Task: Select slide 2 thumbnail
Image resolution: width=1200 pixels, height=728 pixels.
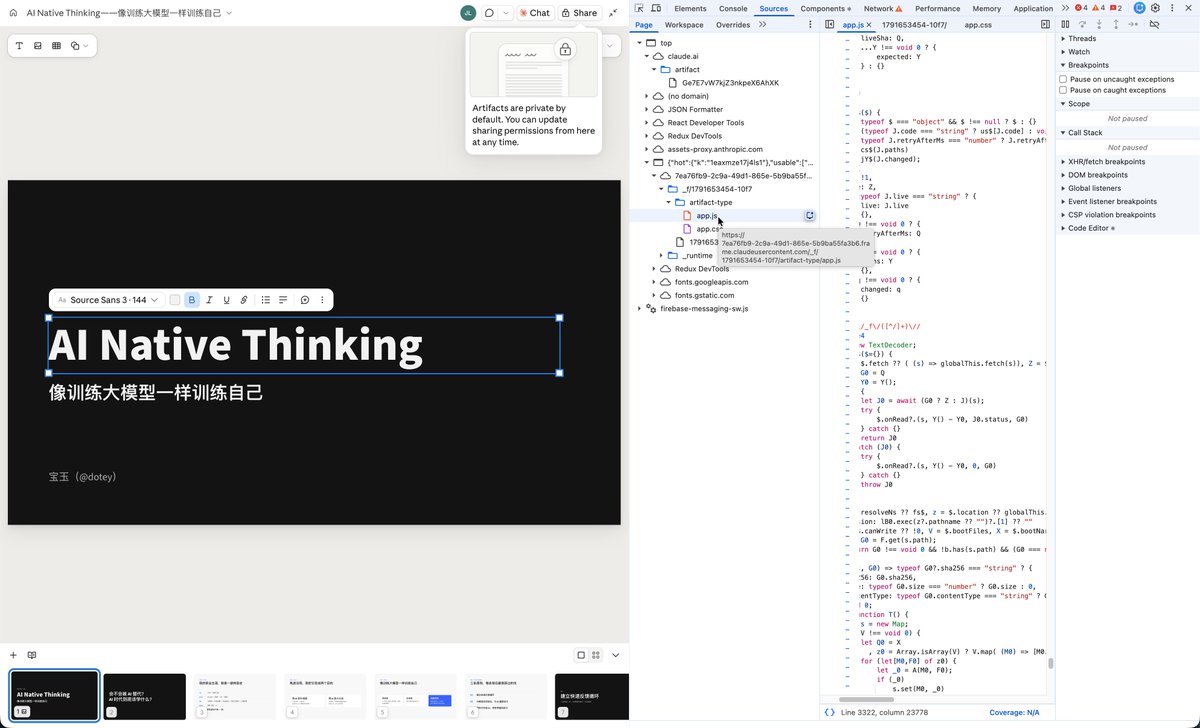Action: [x=145, y=695]
